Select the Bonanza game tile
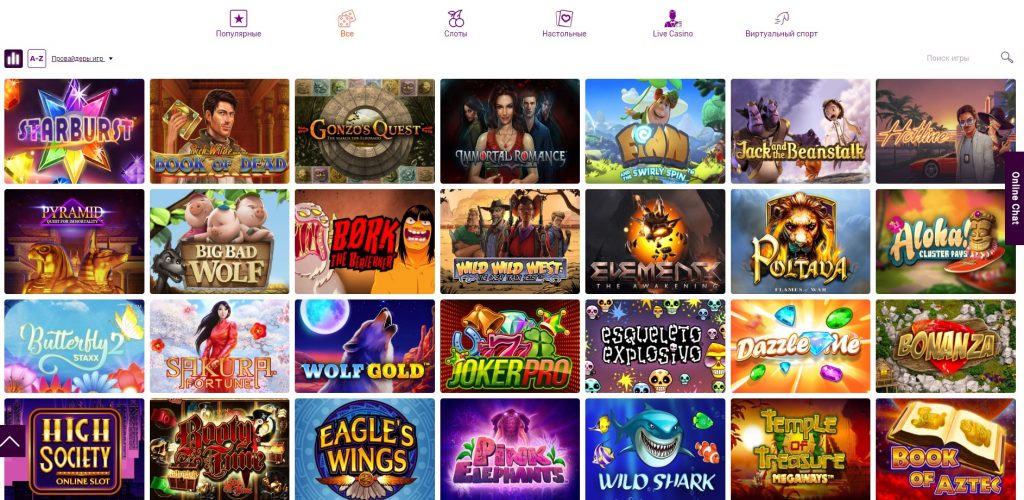Image resolution: width=1024 pixels, height=500 pixels. pyautogui.click(x=946, y=346)
